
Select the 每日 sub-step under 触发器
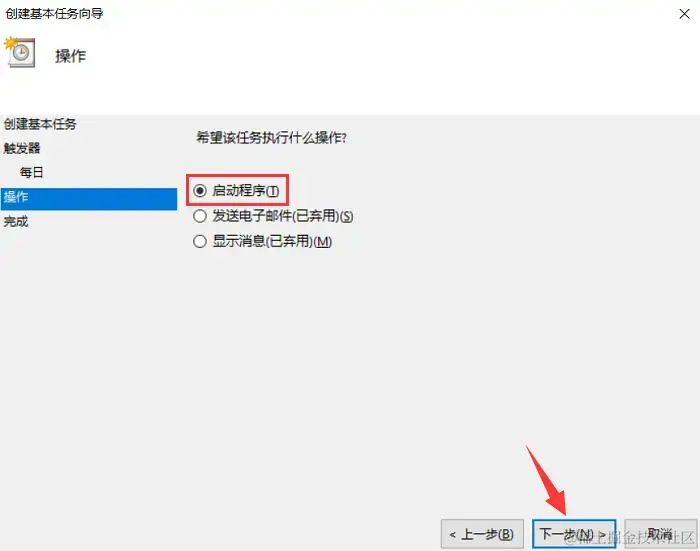[x=32, y=172]
